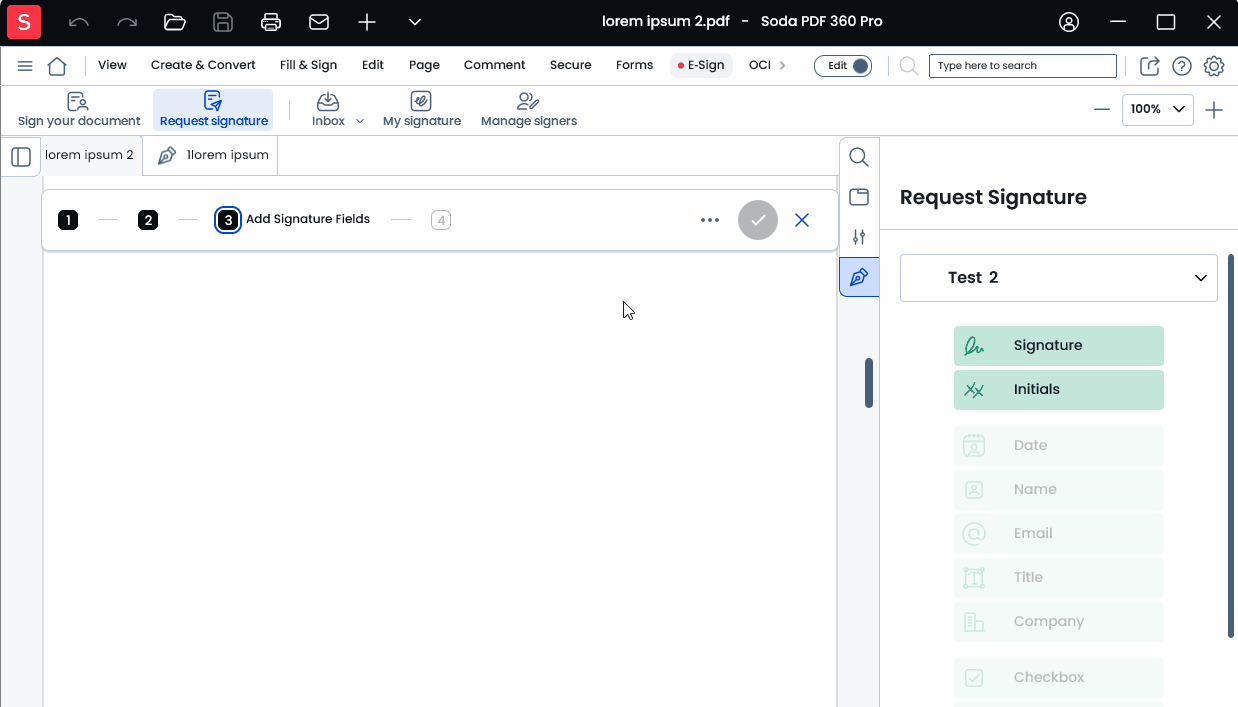Open the 'Test 2' signer dropdown

point(1059,278)
